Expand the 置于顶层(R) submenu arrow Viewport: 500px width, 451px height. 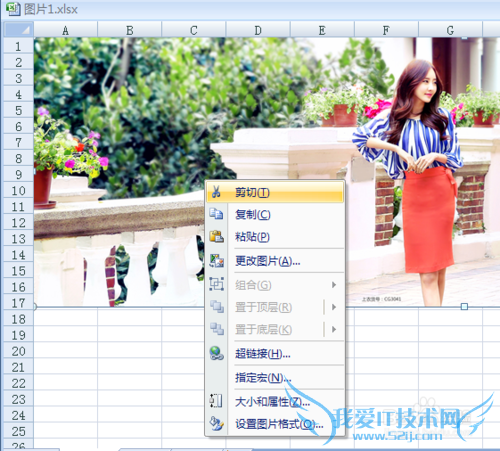(x=334, y=307)
